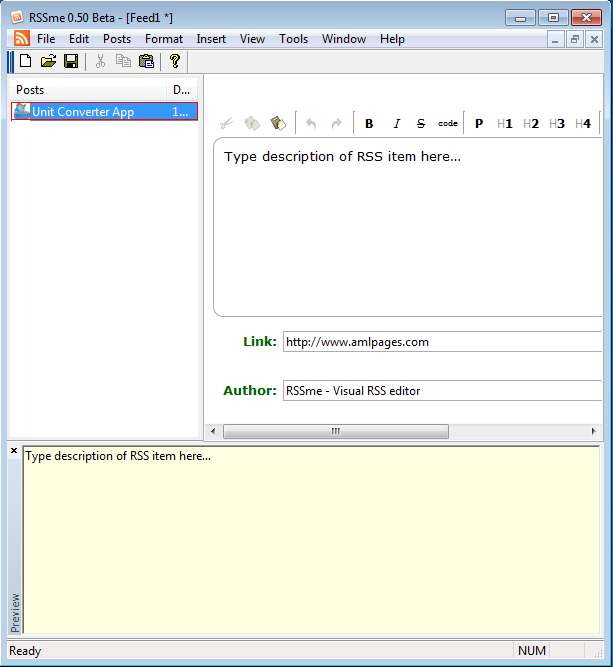Apply Heading 1 style
This screenshot has width=613, height=667.
point(505,124)
